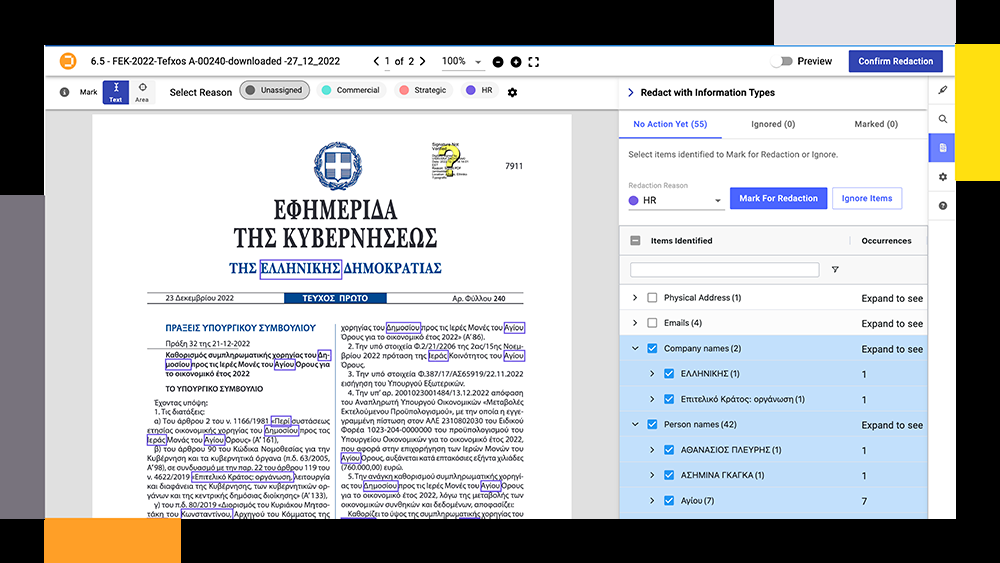
Task: Open the help question mark icon
Action: 943,205
